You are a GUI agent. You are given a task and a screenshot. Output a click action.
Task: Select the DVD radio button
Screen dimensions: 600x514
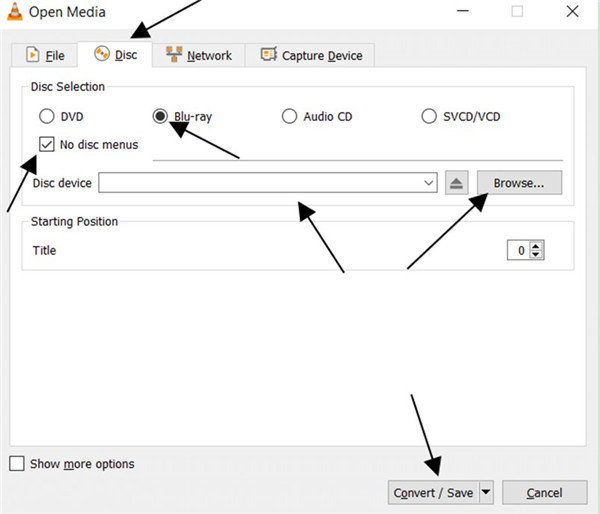pos(46,117)
